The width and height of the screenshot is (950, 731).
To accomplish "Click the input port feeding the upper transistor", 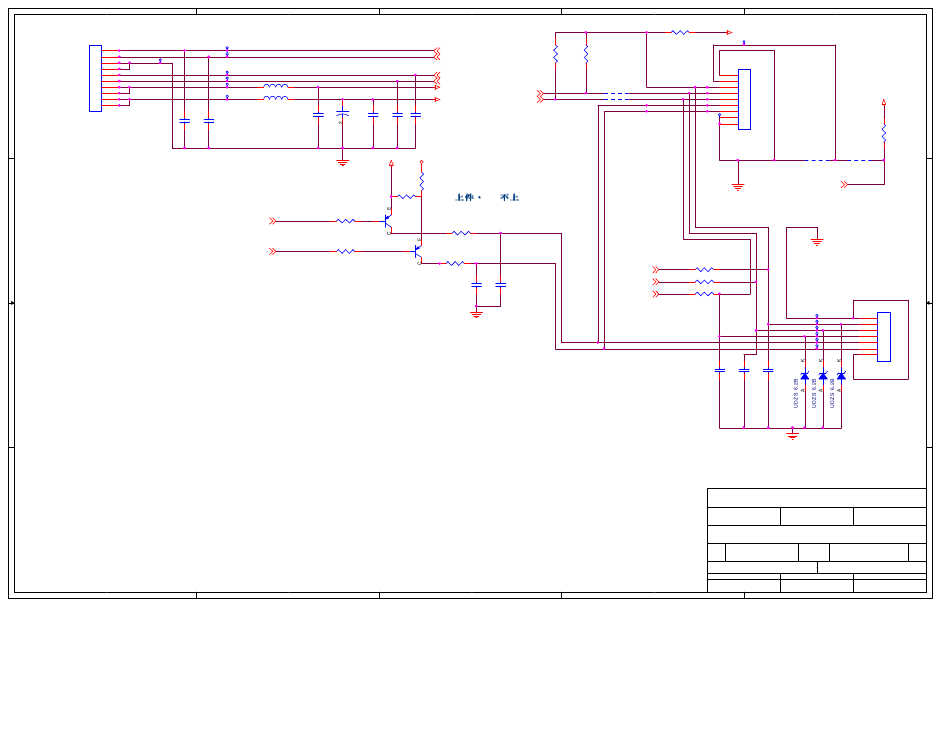I will (x=273, y=221).
